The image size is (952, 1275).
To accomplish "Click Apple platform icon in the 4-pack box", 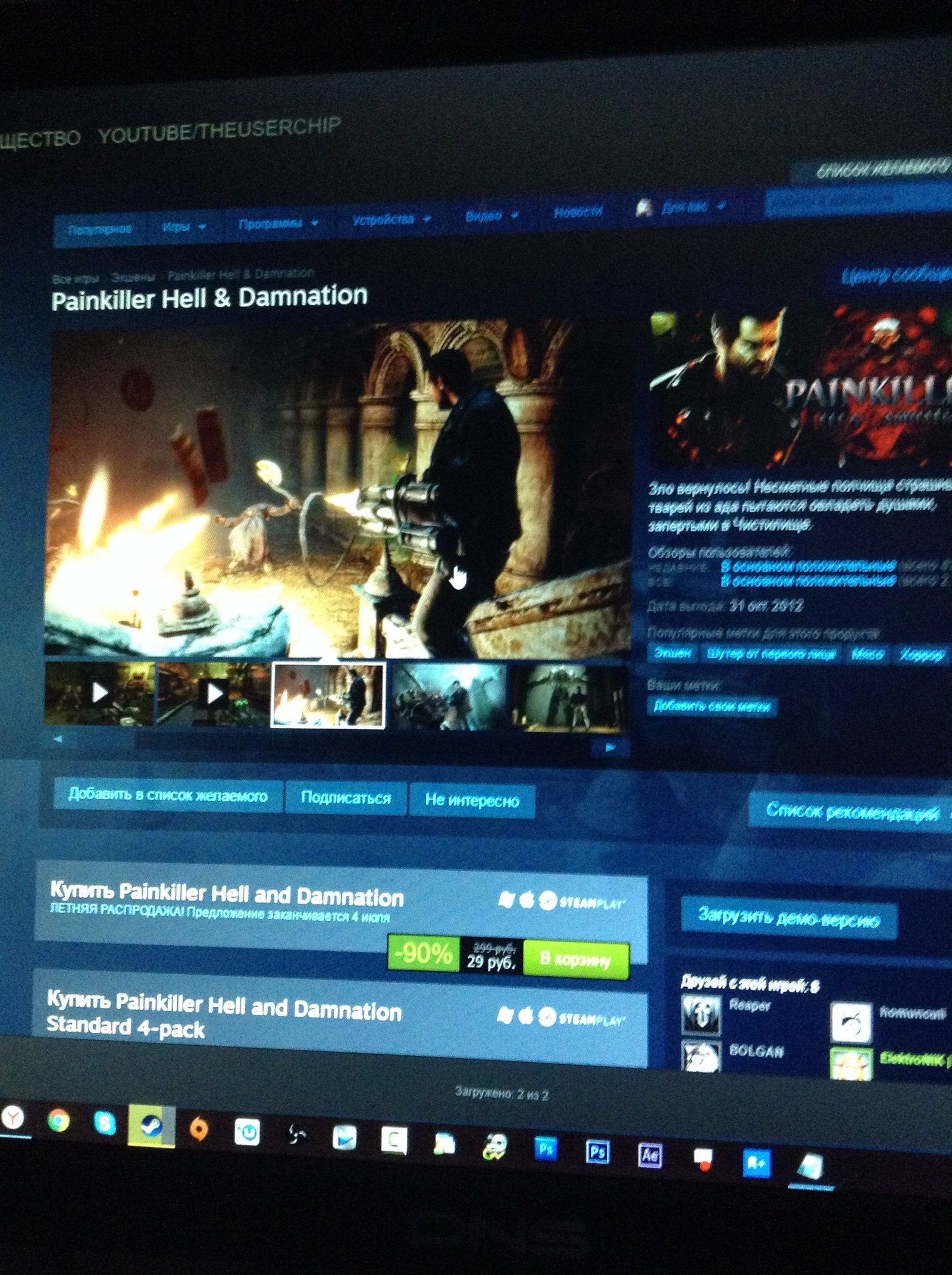I will point(525,1015).
